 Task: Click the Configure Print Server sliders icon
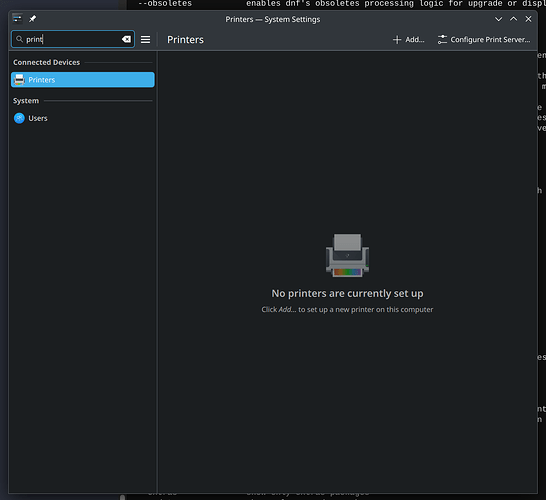(x=442, y=40)
